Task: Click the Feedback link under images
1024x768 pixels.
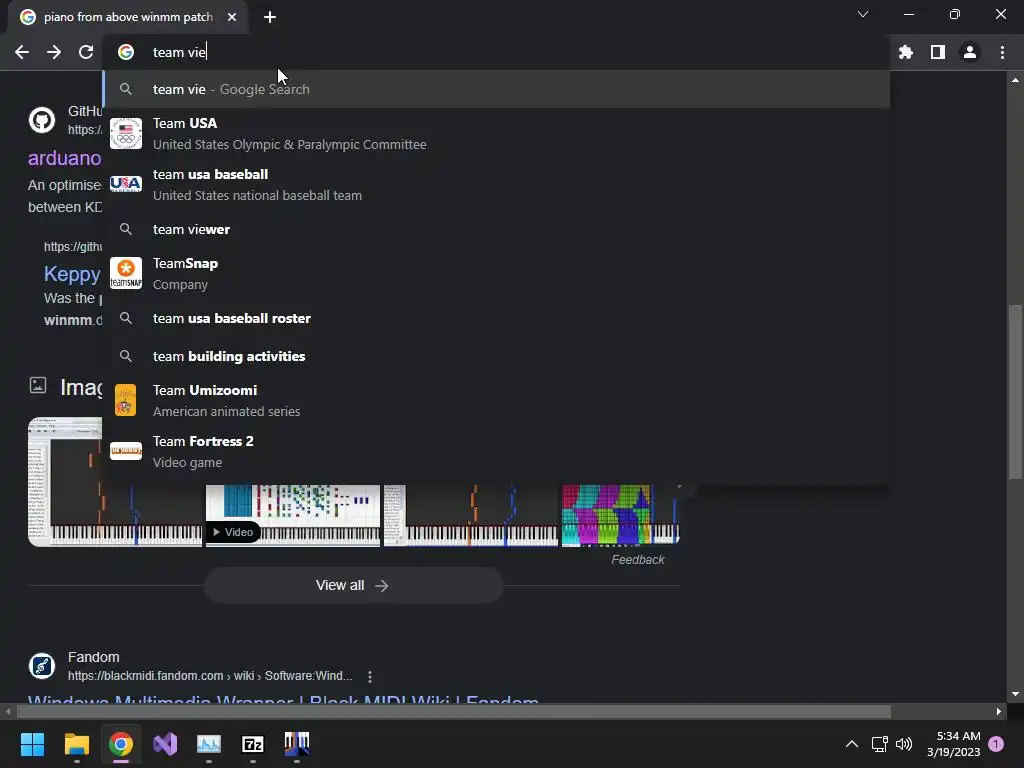Action: click(x=637, y=560)
